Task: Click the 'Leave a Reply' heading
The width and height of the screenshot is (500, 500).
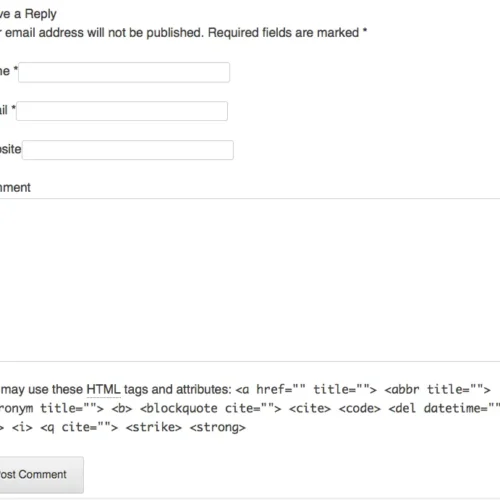Action: (28, 14)
